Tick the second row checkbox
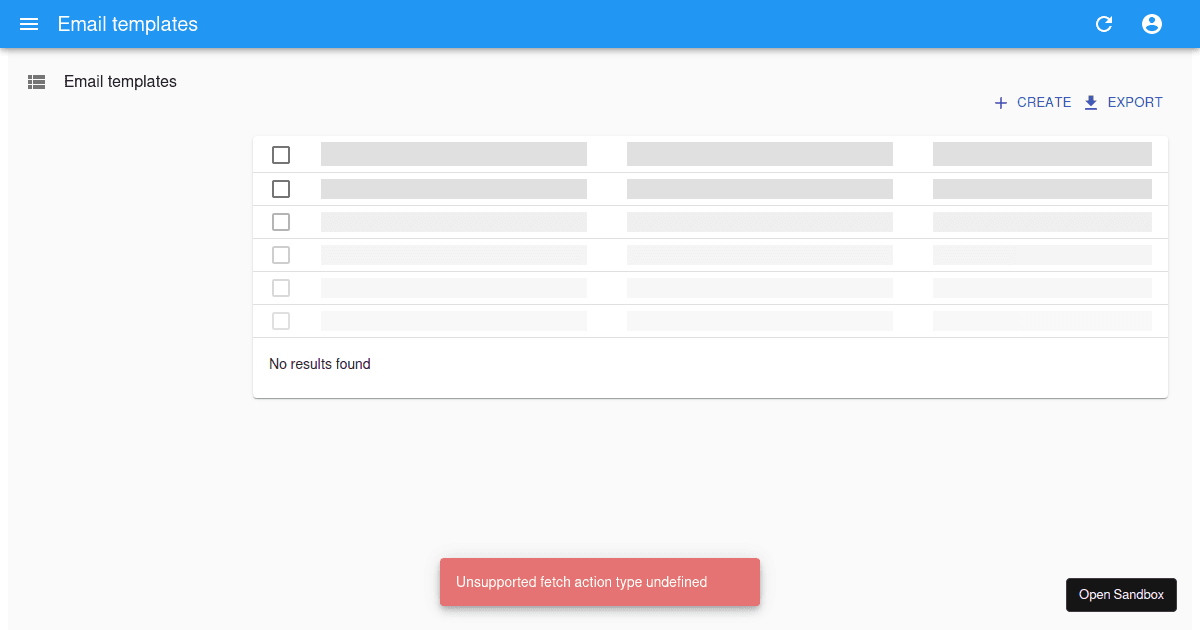 (x=281, y=188)
